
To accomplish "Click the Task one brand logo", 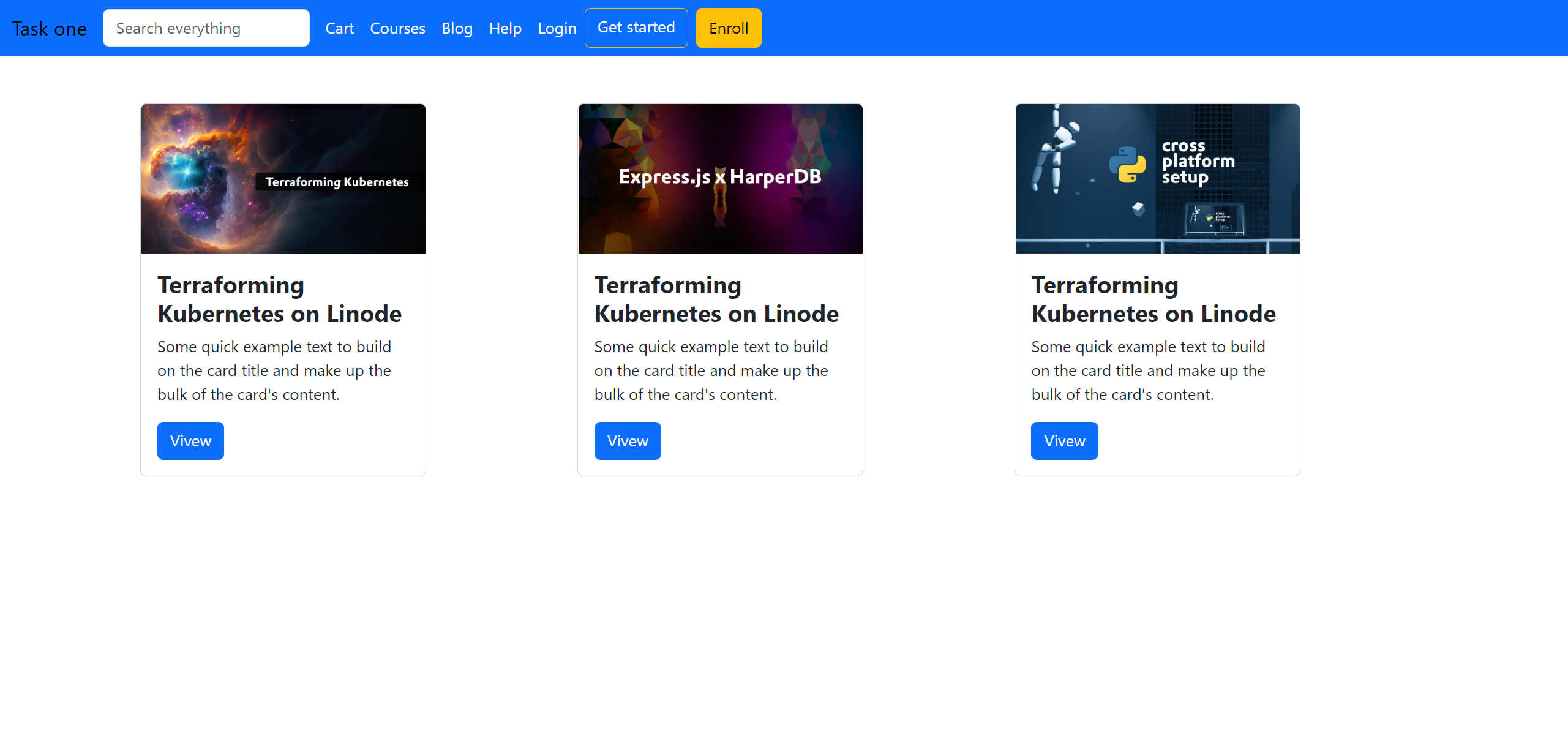I will (49, 29).
